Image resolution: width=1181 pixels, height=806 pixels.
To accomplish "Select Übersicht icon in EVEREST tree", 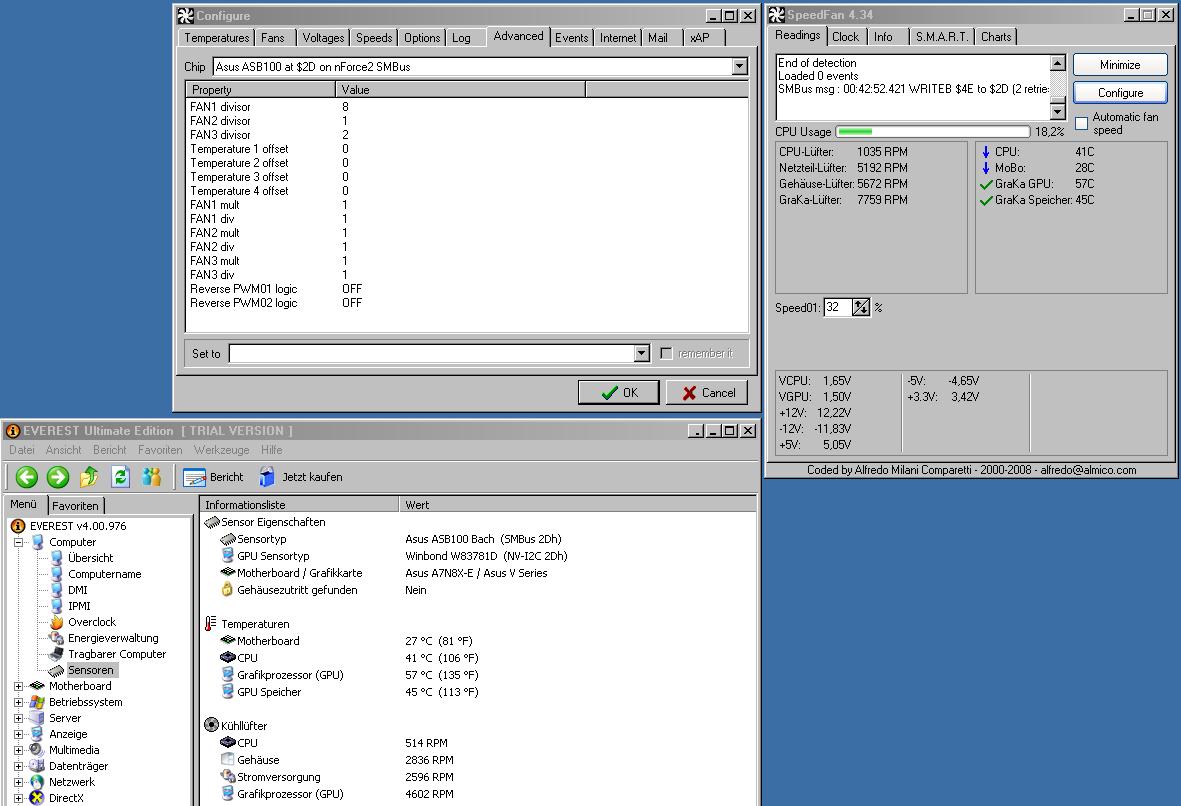I will [56, 558].
